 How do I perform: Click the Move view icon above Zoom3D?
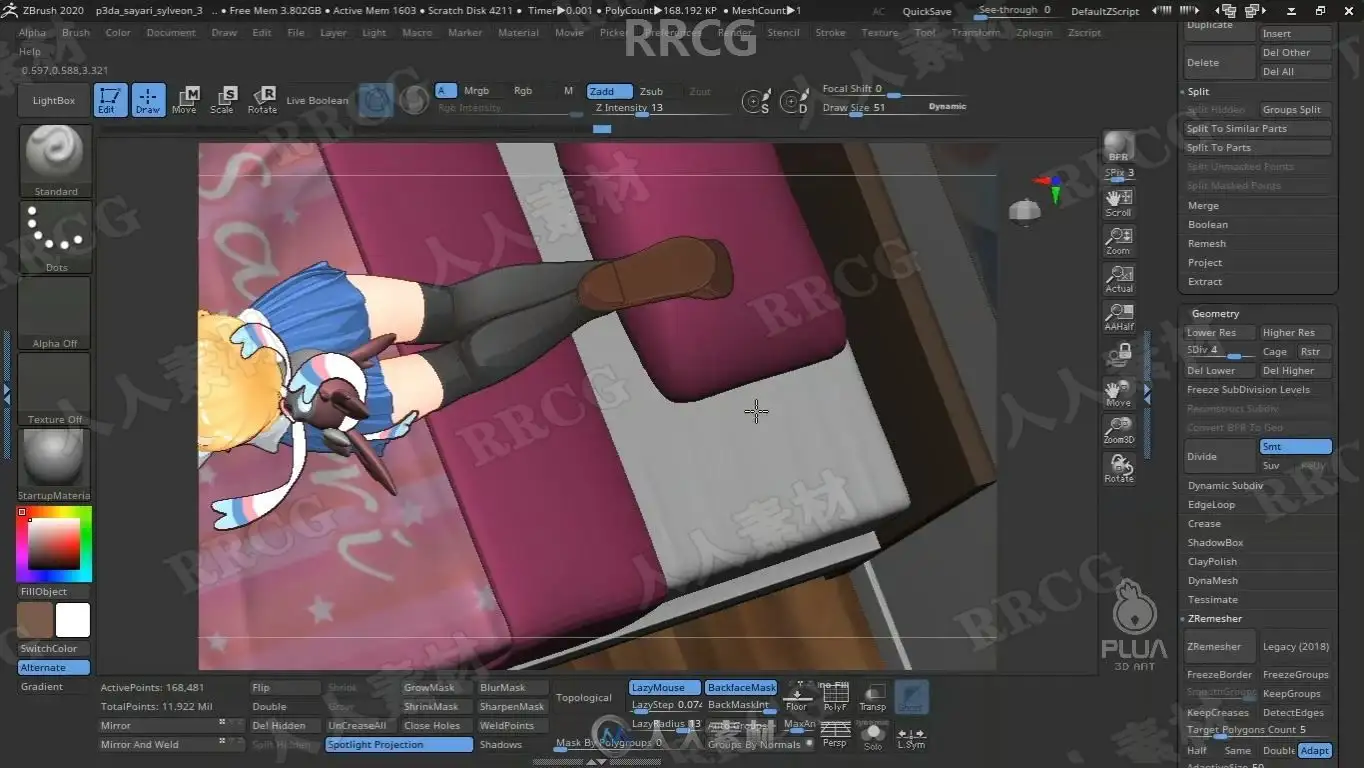[x=1119, y=393]
